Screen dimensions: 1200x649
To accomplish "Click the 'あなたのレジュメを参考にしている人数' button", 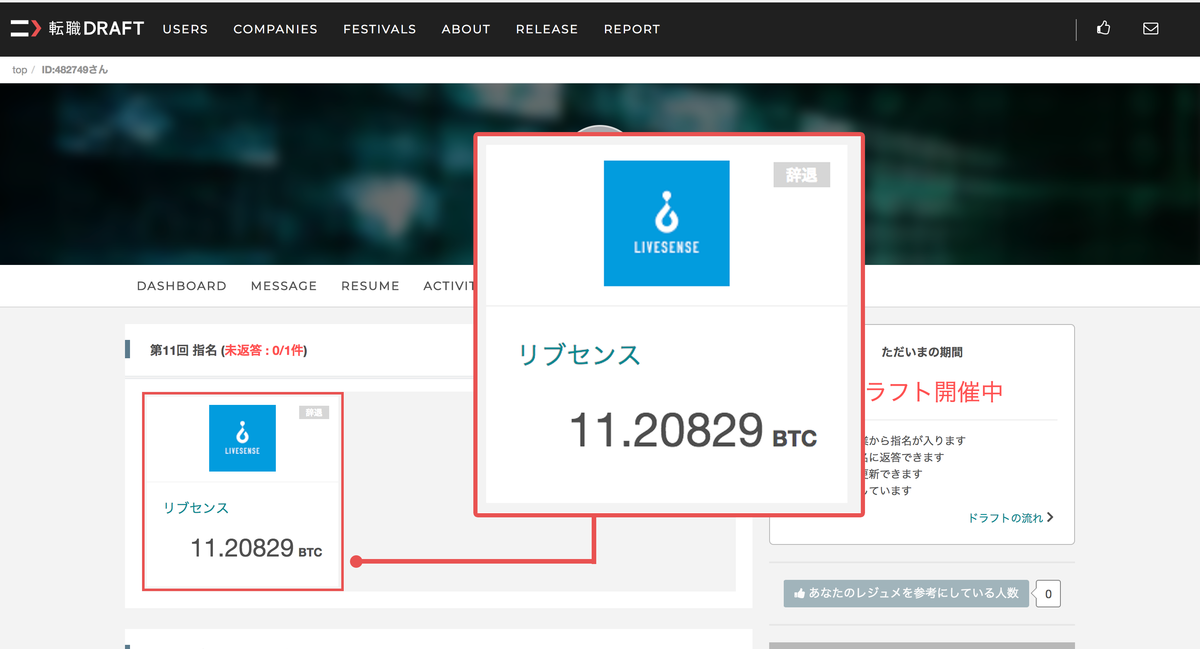I will 906,593.
